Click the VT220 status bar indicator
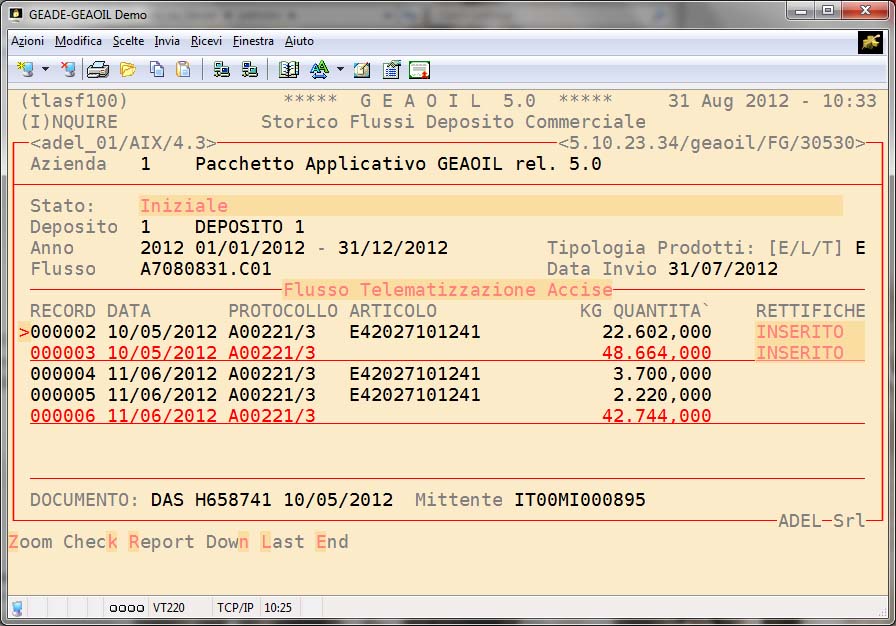896x626 pixels. 166,607
